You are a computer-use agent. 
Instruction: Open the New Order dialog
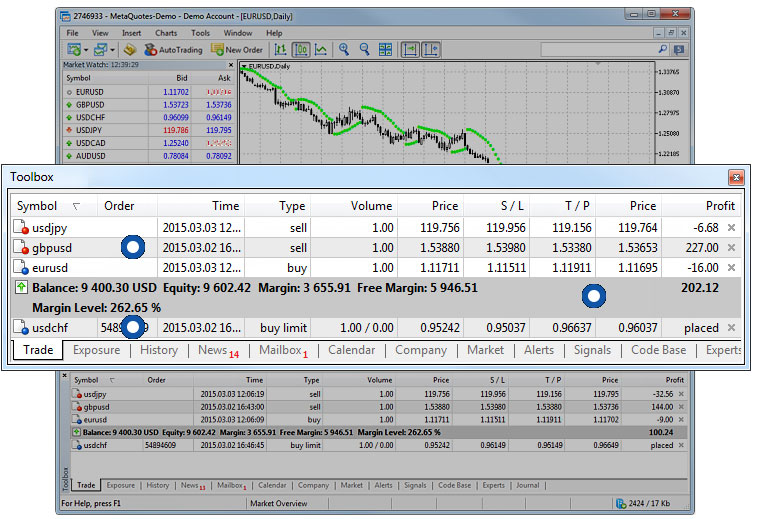point(237,49)
